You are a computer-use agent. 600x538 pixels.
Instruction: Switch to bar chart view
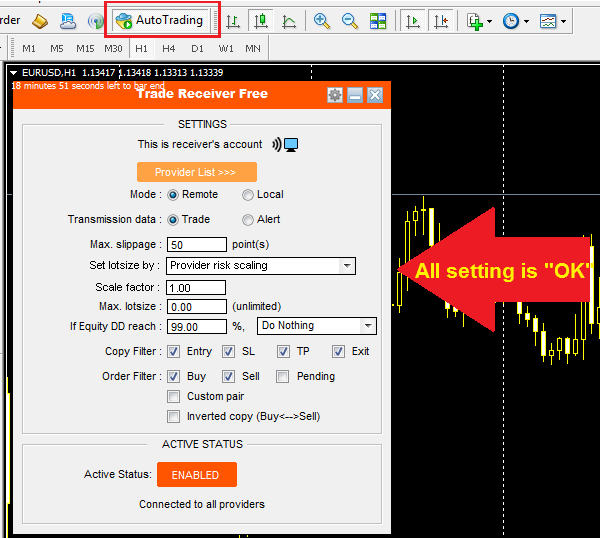[x=232, y=21]
